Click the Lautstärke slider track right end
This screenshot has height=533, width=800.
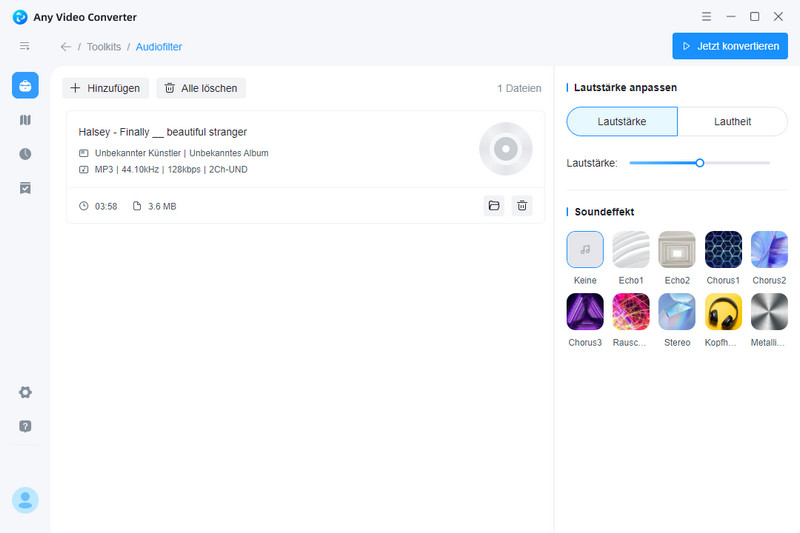(767, 163)
